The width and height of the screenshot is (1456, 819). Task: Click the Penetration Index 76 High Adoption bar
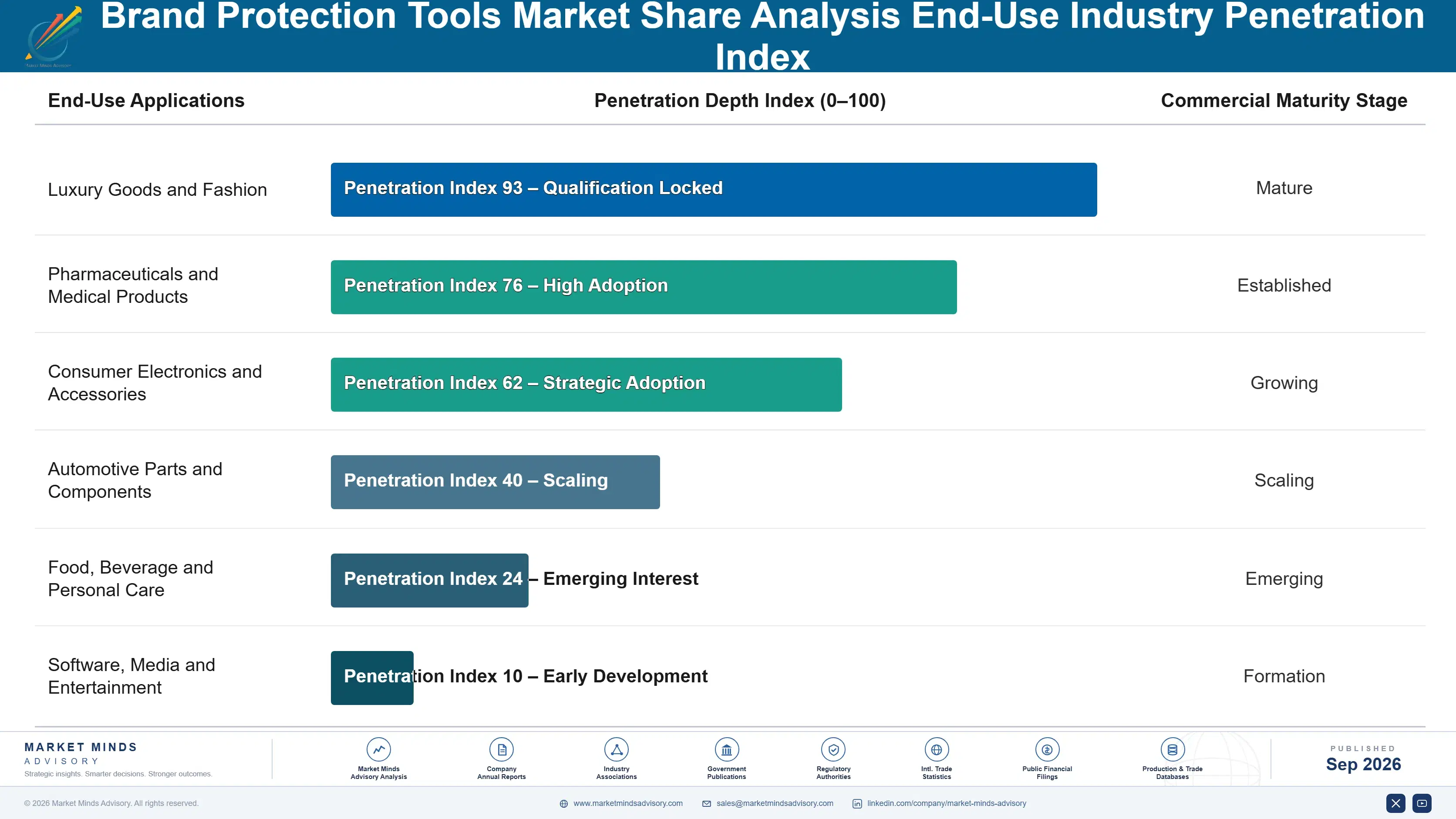pyautogui.click(x=644, y=287)
